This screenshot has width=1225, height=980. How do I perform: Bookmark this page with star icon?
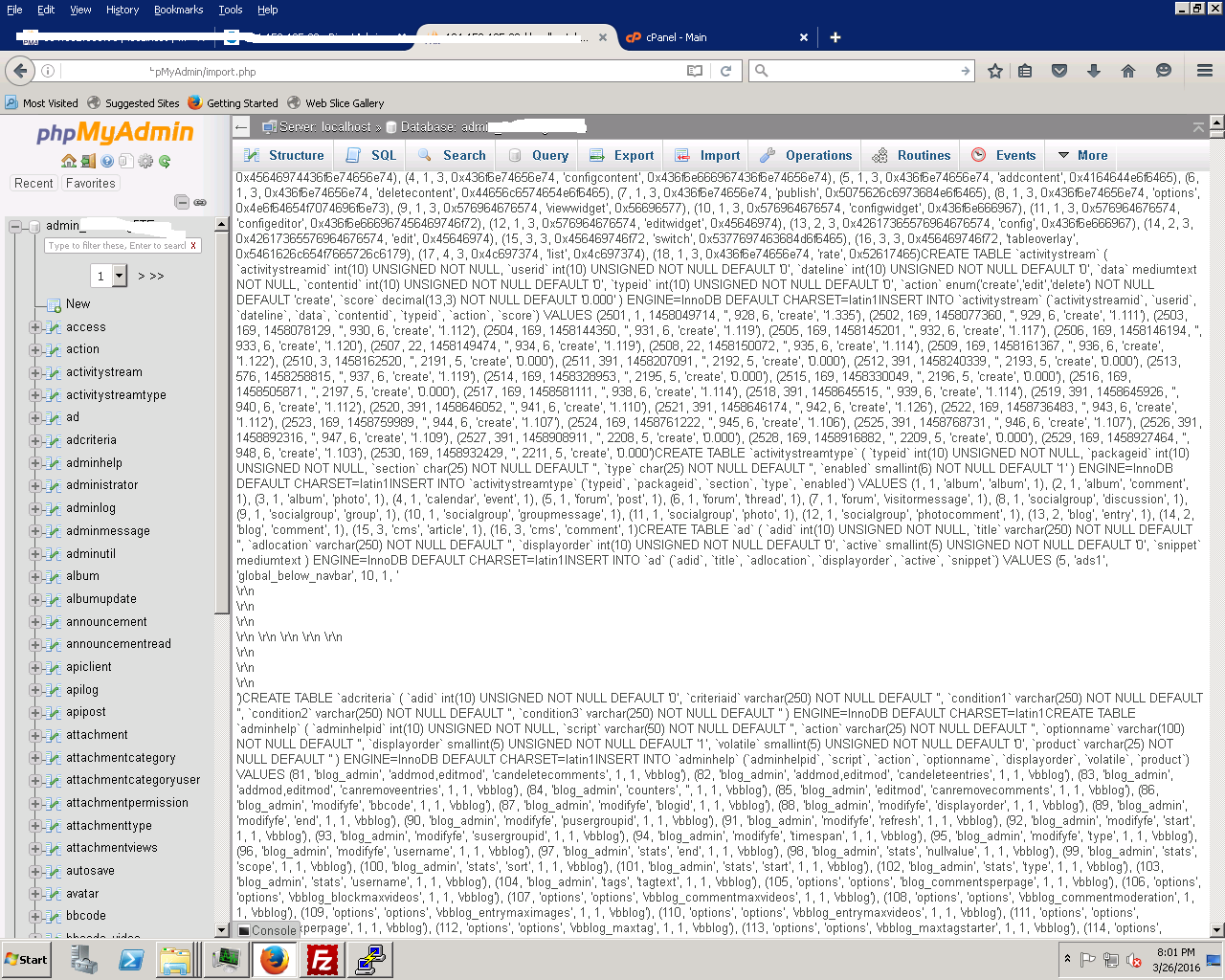point(995,71)
